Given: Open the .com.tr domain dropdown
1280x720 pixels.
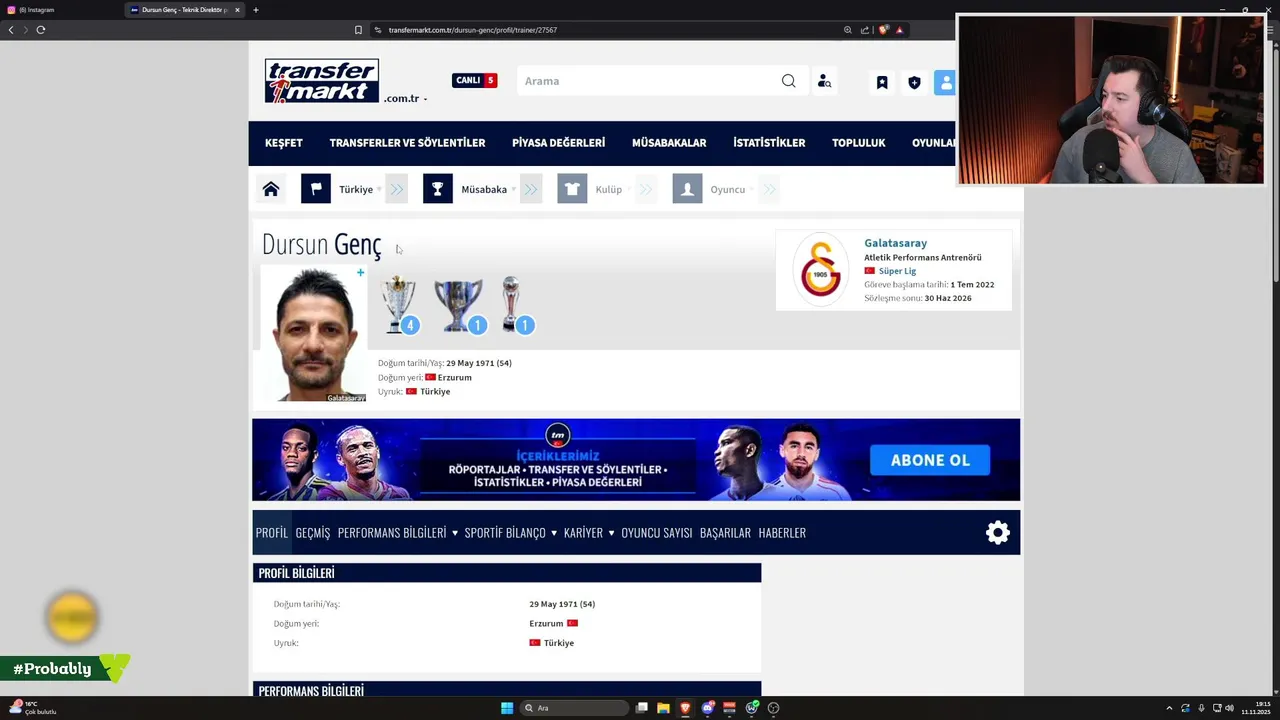Looking at the screenshot, I should [x=405, y=98].
